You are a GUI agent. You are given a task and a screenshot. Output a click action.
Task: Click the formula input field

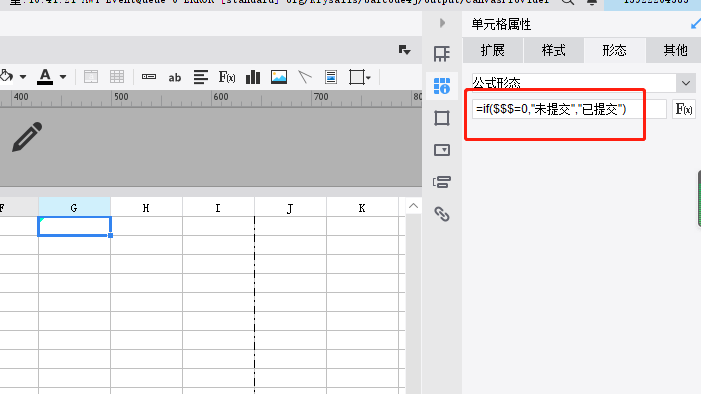(x=569, y=109)
